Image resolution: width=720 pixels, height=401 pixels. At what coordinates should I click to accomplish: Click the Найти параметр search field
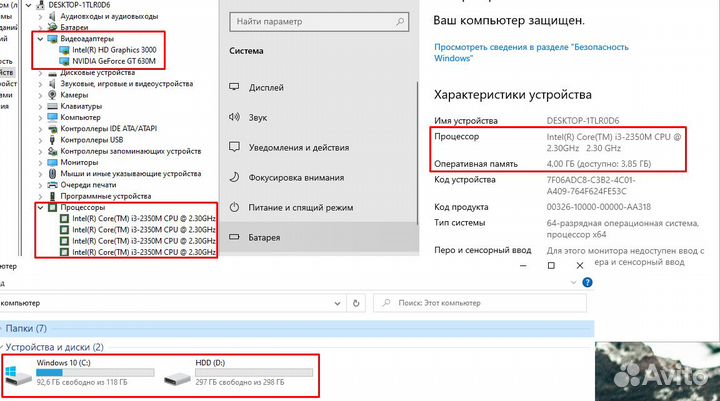[319, 22]
